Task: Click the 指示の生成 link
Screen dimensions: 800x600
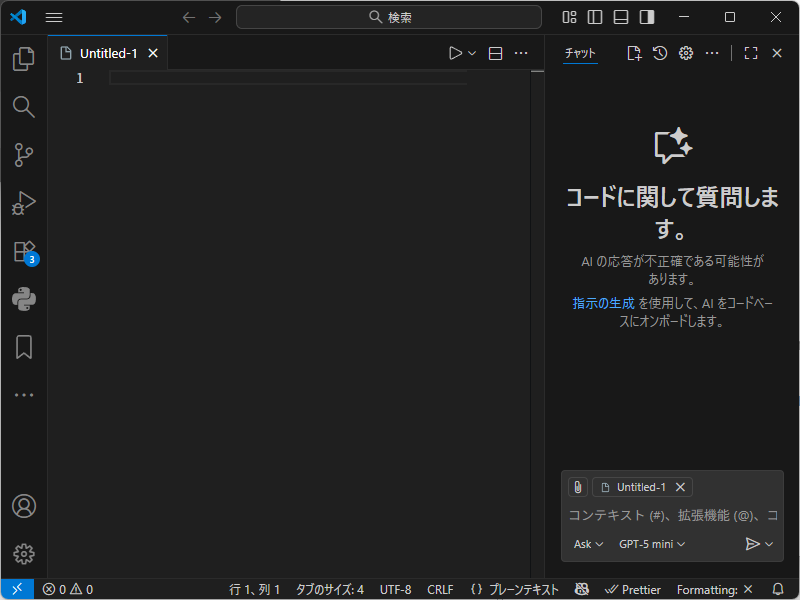Action: tap(603, 303)
